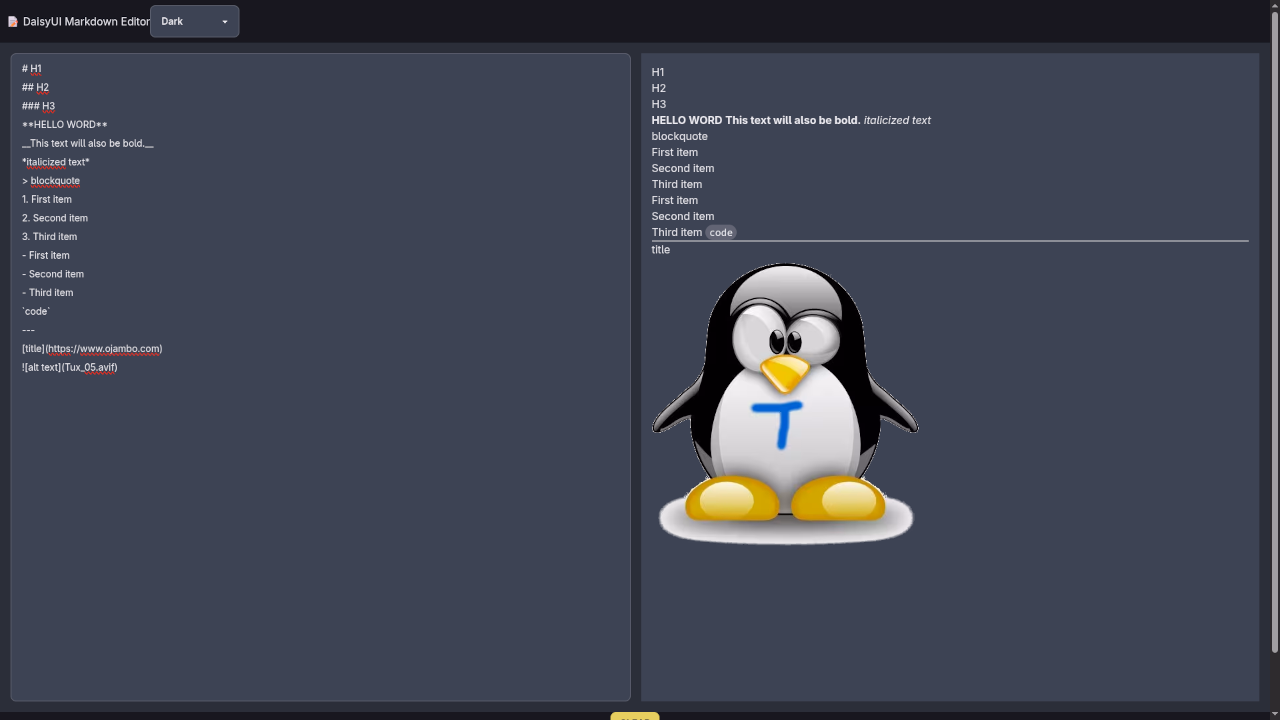The image size is (1280, 720).
Task: Place cursor on the '# H1' editor line
Action: [32, 69]
